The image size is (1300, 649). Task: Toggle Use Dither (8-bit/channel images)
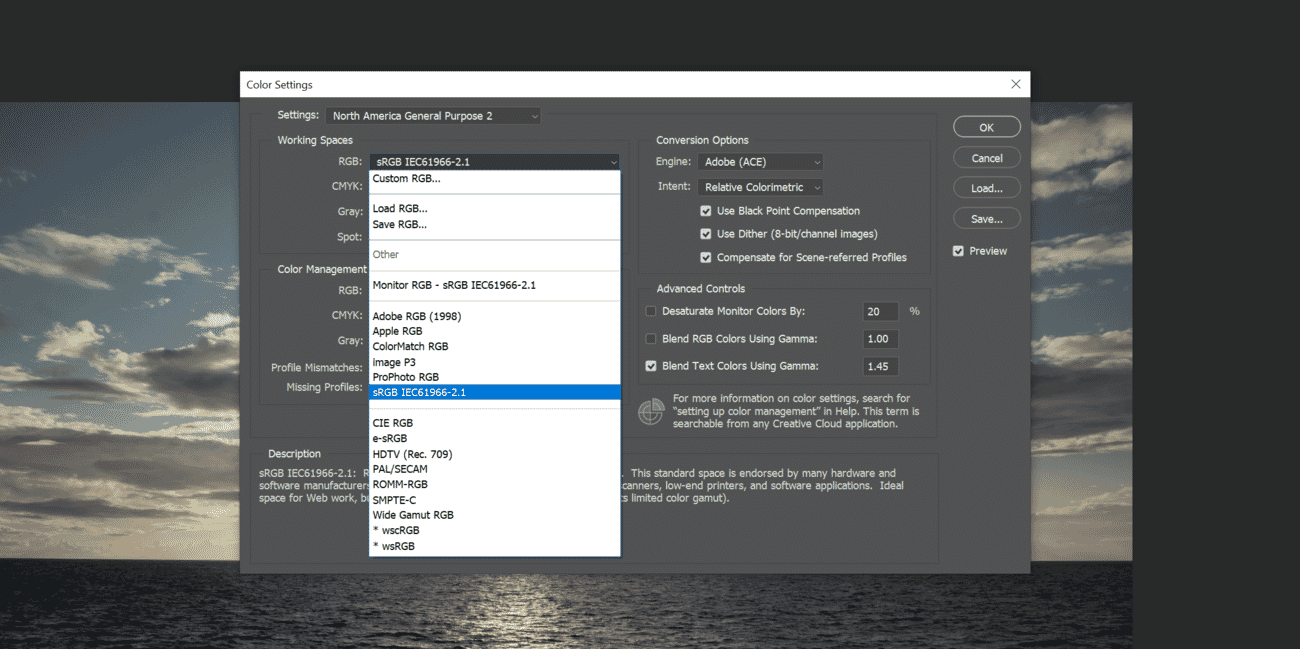[x=706, y=234]
